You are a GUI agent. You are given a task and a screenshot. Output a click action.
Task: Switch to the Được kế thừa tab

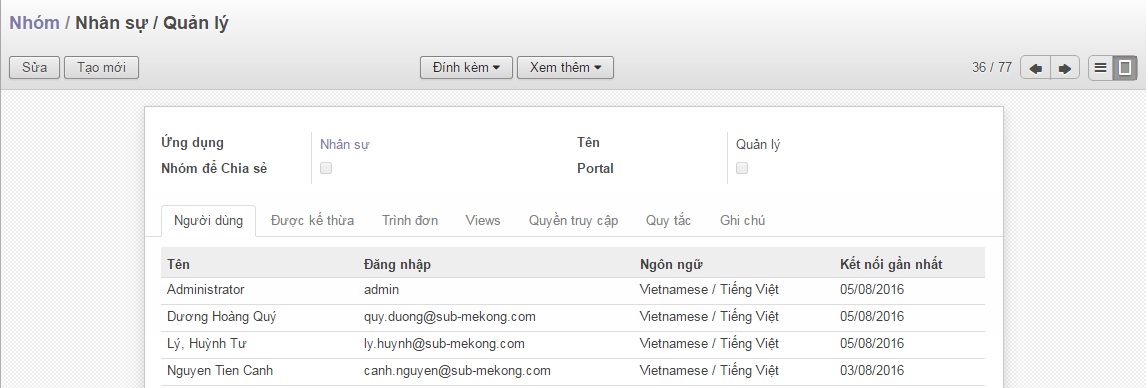[313, 220]
